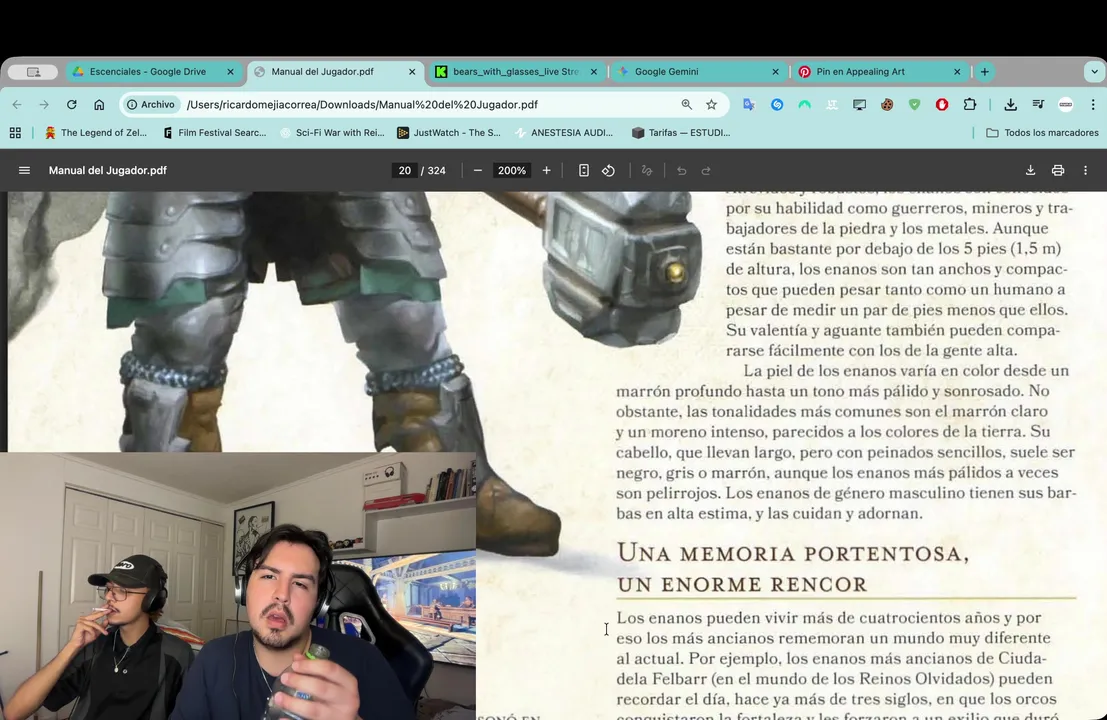Click the zoom magnifier in address bar
Screen dimensions: 1107x720
(x=686, y=104)
